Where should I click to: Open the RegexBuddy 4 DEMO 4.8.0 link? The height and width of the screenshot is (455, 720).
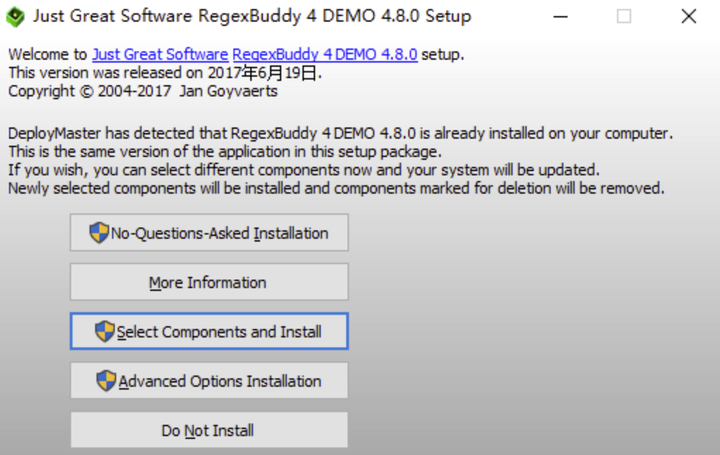(325, 55)
